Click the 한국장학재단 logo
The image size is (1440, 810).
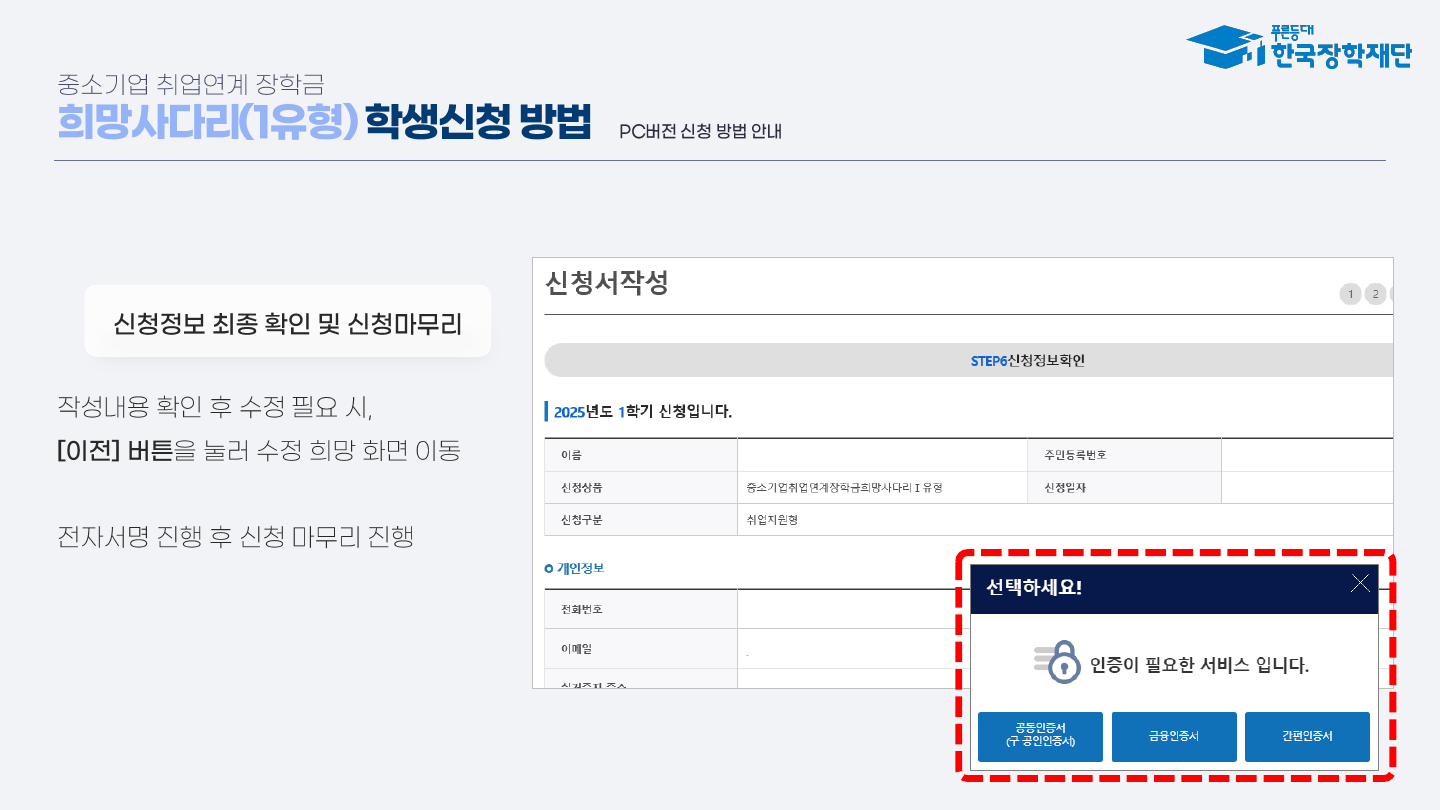tap(1298, 47)
